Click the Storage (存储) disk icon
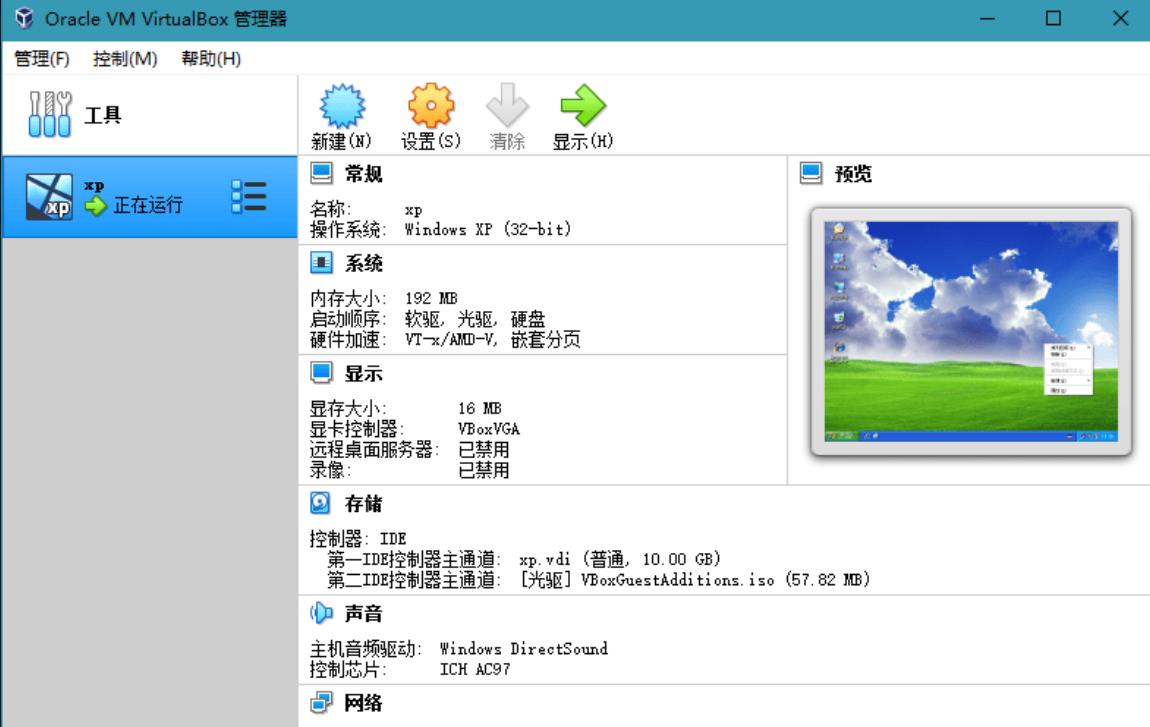The width and height of the screenshot is (1150, 727). coord(321,504)
